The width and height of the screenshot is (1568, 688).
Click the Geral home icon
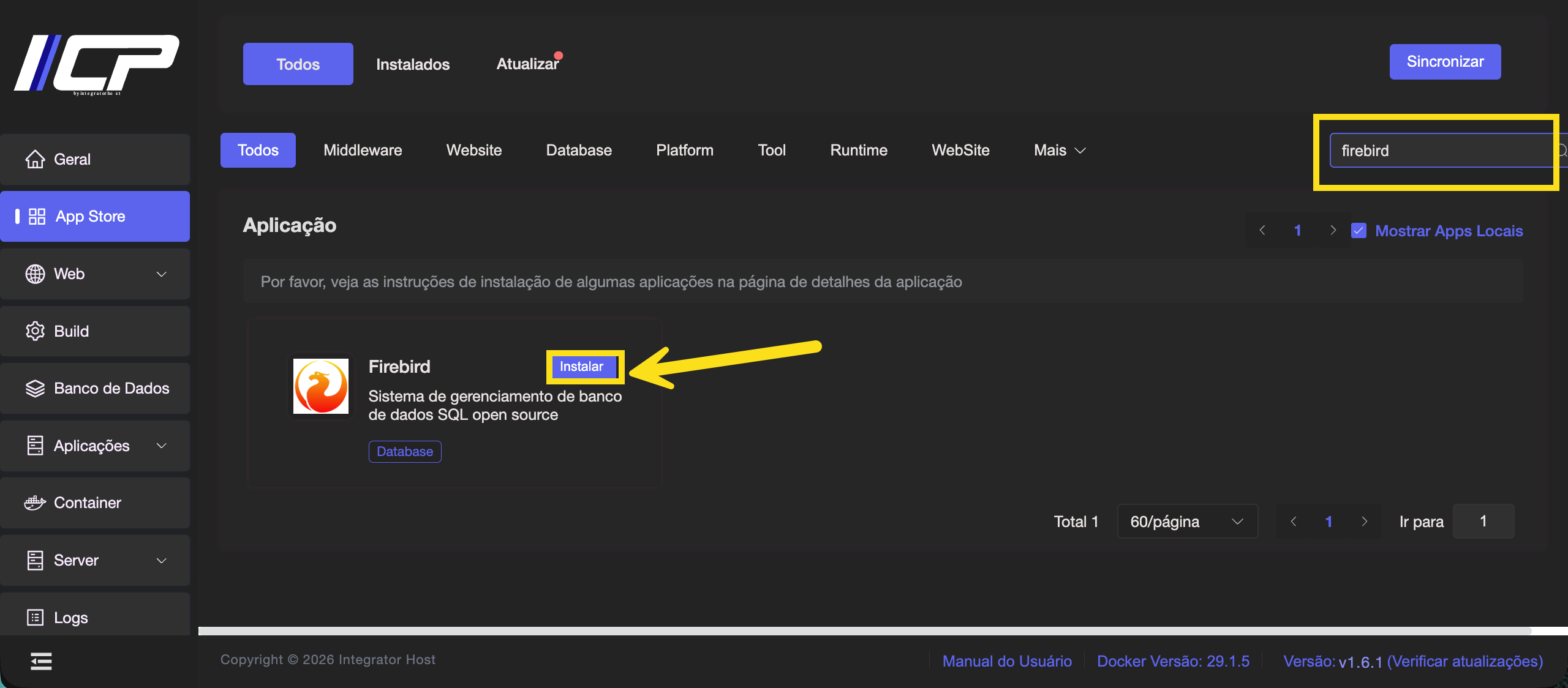[x=35, y=159]
